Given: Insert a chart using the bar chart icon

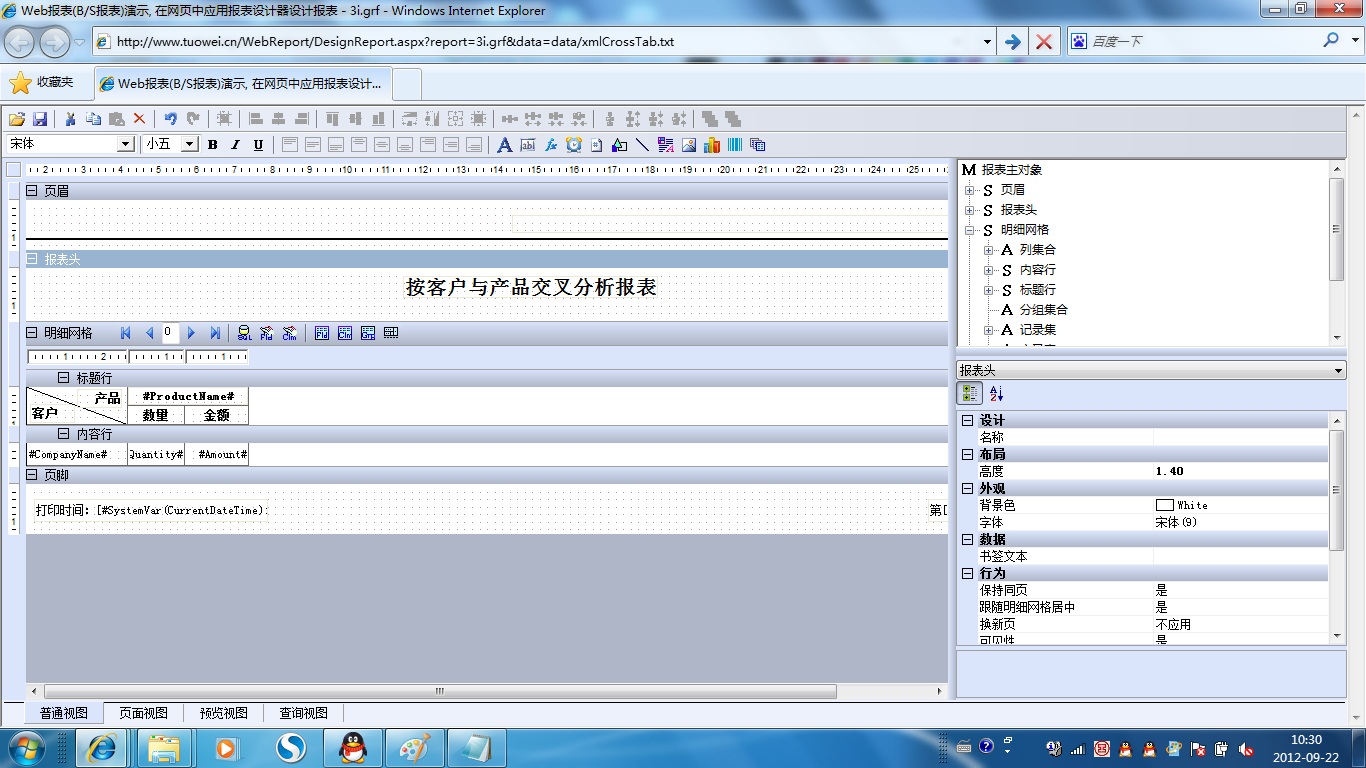Looking at the screenshot, I should 712,145.
